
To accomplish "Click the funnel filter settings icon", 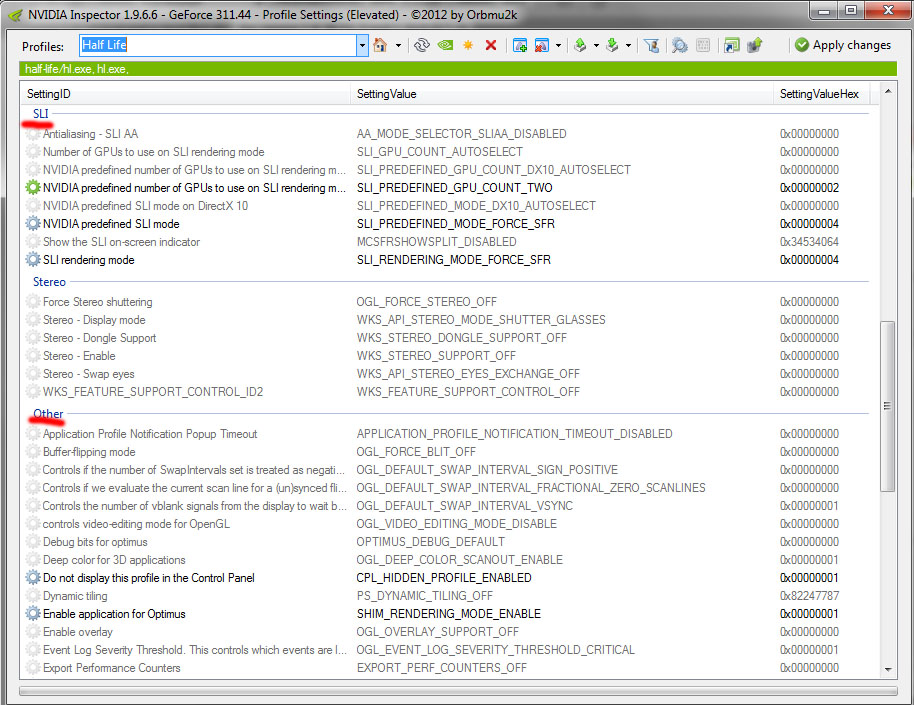I will (x=652, y=45).
